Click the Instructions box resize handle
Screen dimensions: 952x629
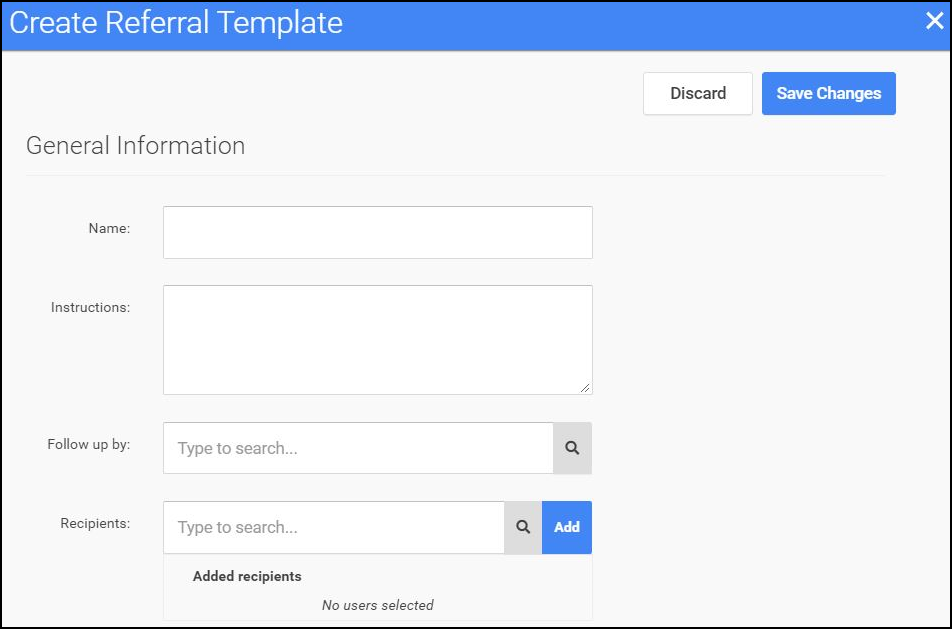[x=585, y=387]
